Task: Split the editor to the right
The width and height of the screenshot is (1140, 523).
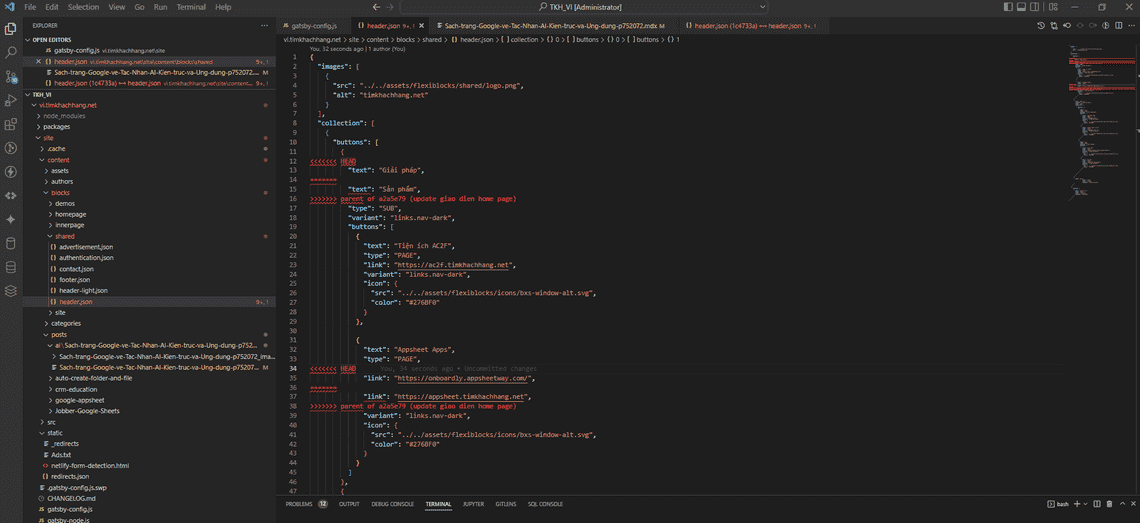Action: tap(1117, 25)
